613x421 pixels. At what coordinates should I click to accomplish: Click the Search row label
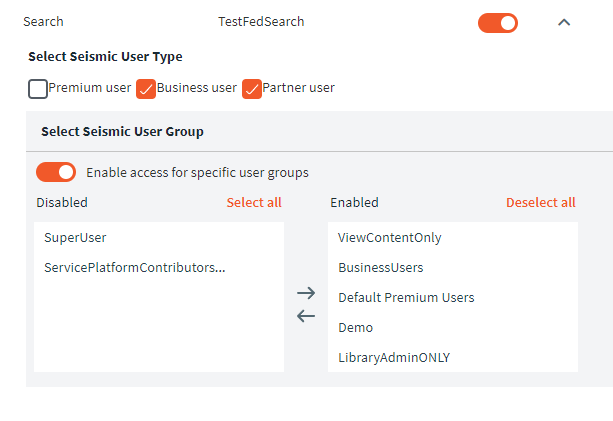tap(43, 21)
